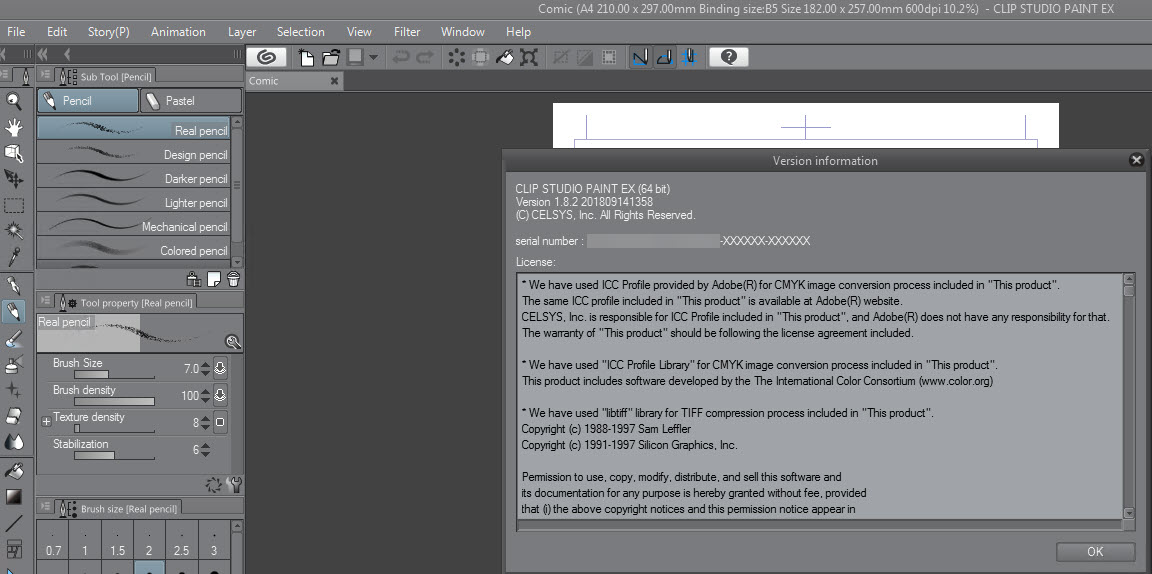This screenshot has height=574, width=1152.
Task: Open the help question mark button
Action: point(729,57)
